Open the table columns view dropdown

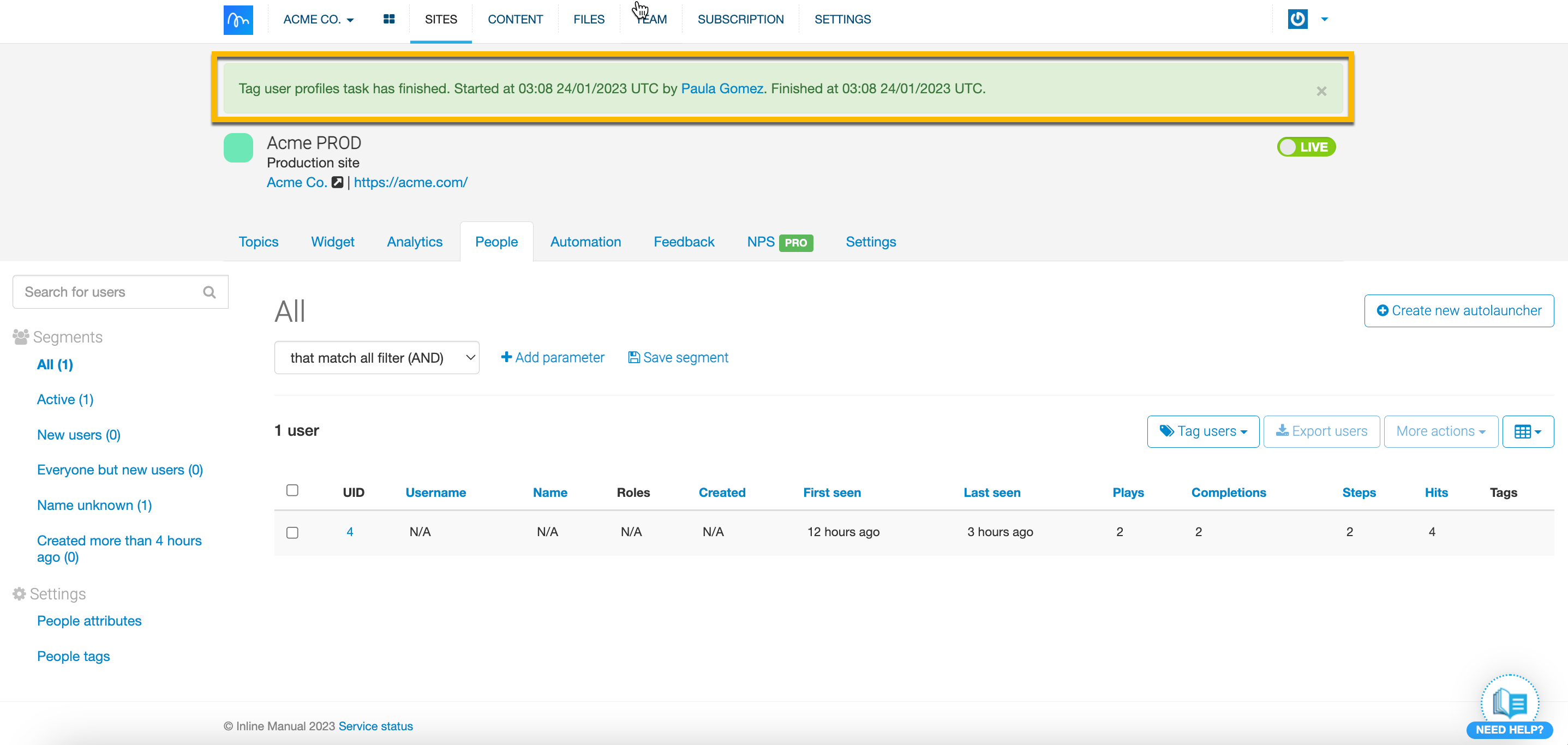pyautogui.click(x=1527, y=431)
